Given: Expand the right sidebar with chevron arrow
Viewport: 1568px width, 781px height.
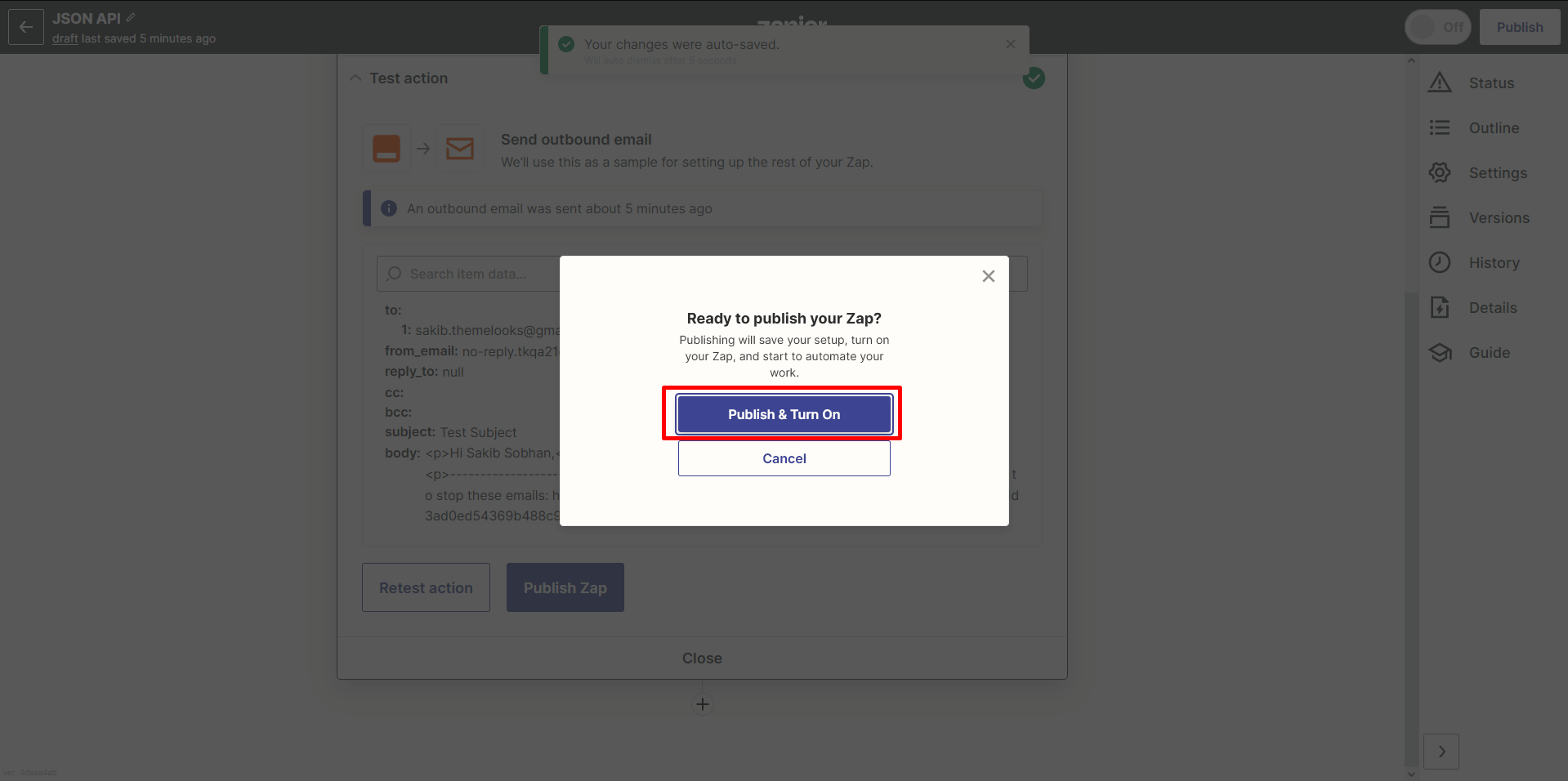Looking at the screenshot, I should pyautogui.click(x=1441, y=752).
